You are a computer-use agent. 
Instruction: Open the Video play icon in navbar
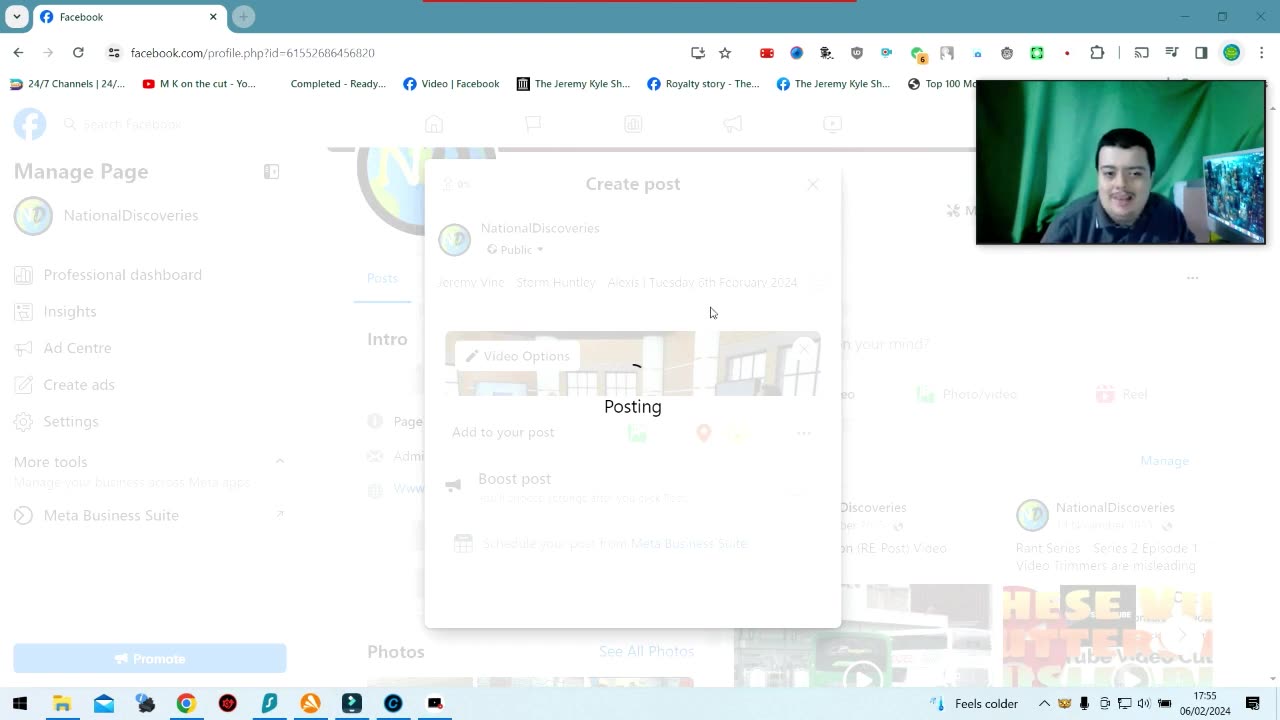pos(833,124)
